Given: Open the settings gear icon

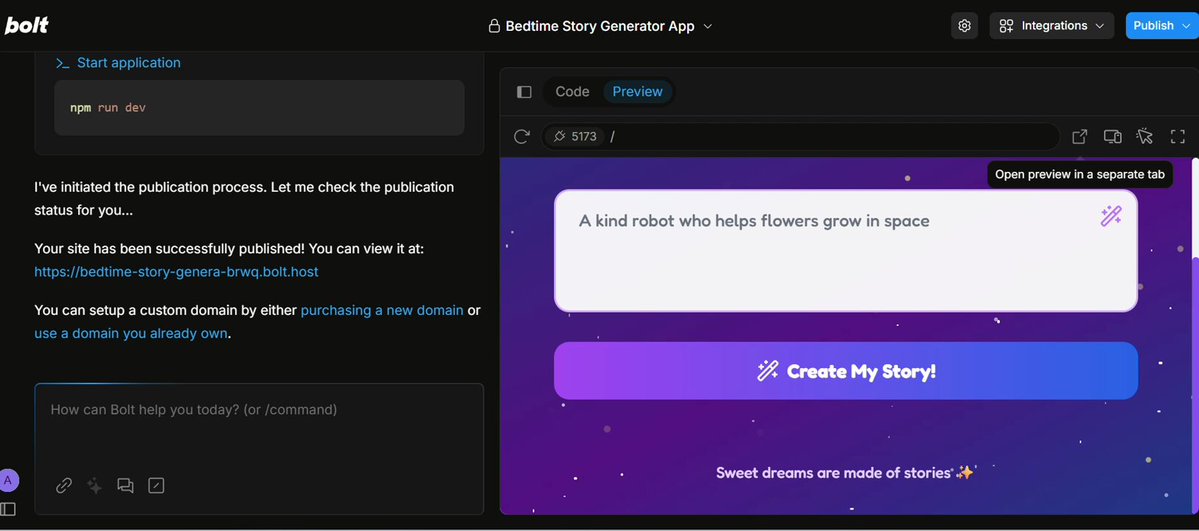Looking at the screenshot, I should (964, 26).
